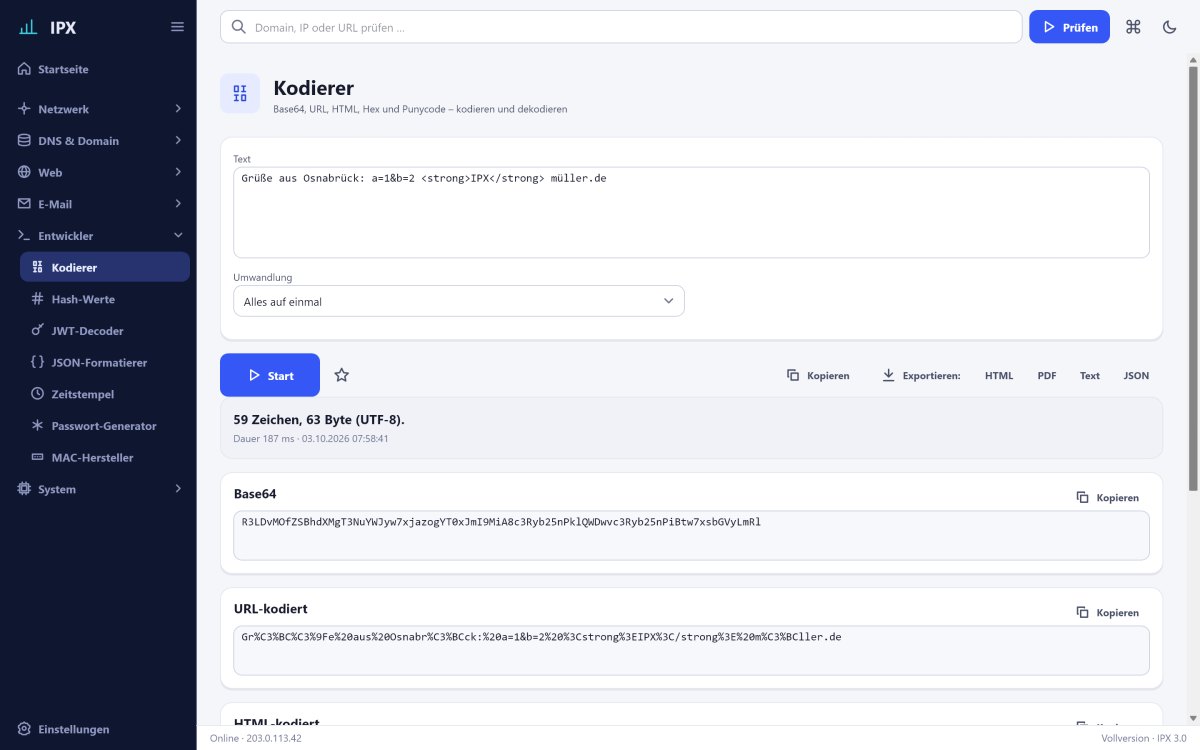Select Passwort-Generator menu item
Screen dimensions: 1200x750
coord(105,425)
